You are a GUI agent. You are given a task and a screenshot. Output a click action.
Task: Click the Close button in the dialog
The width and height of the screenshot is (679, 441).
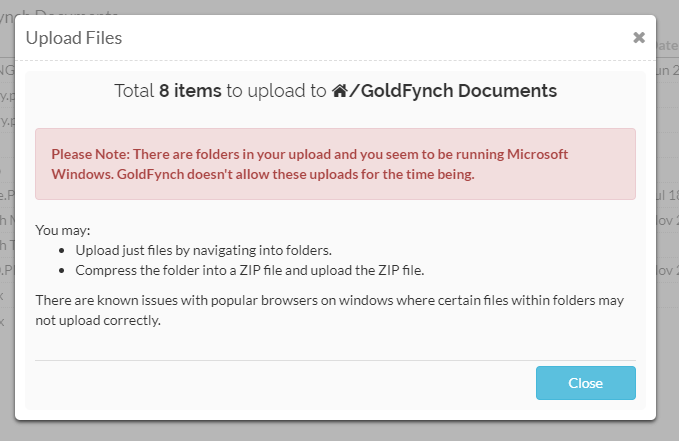585,383
